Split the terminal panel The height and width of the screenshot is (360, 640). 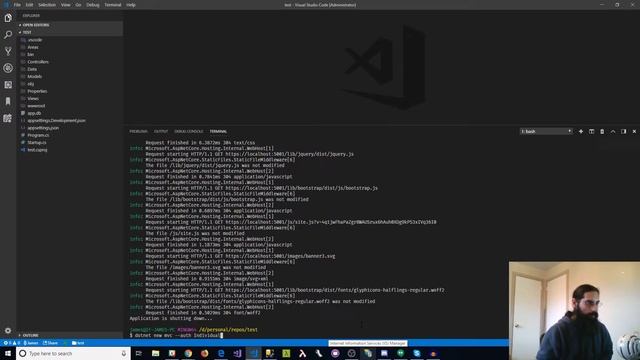(x=591, y=131)
